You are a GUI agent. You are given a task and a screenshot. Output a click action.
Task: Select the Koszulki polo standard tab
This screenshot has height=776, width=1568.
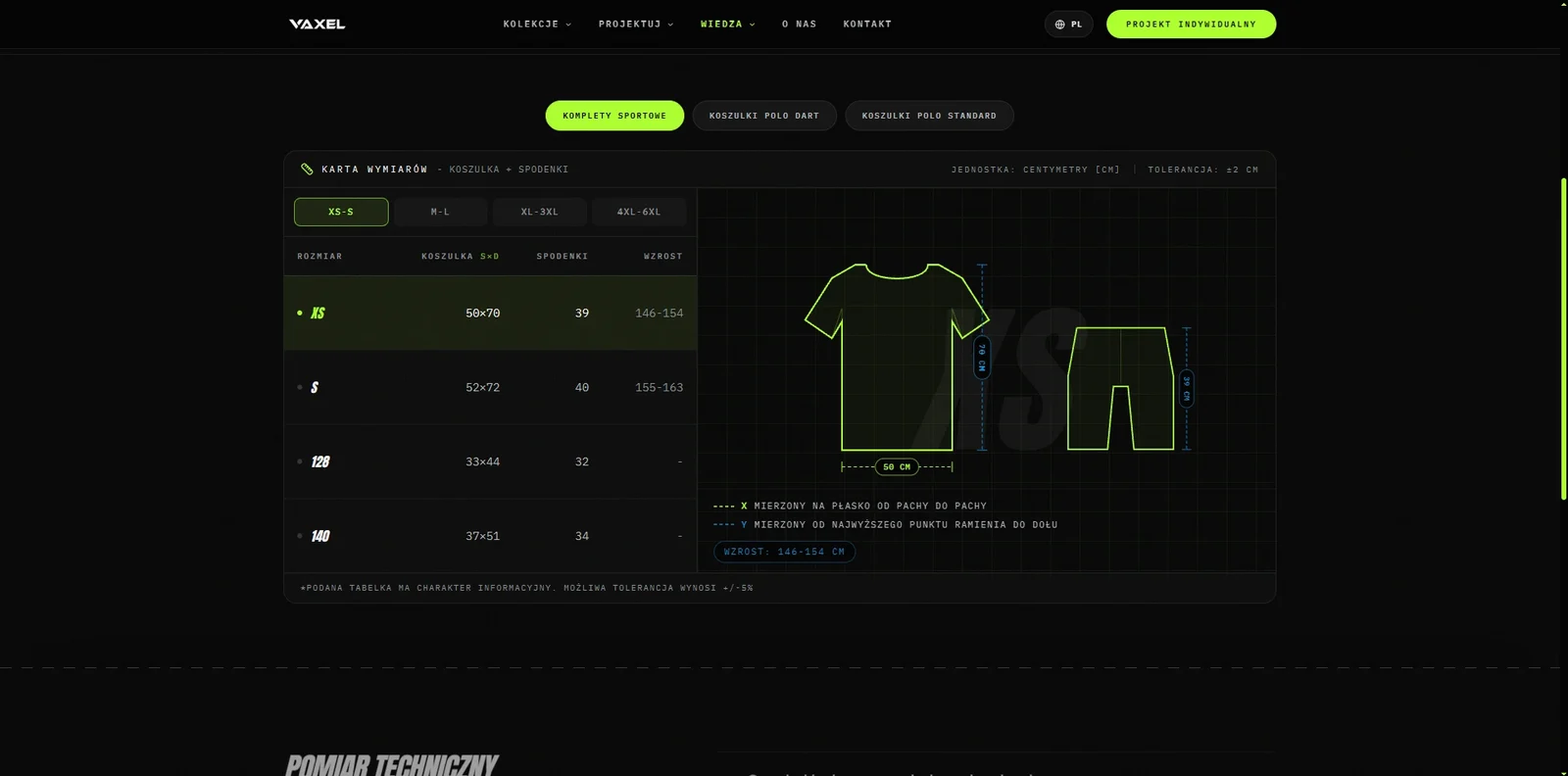929,116
